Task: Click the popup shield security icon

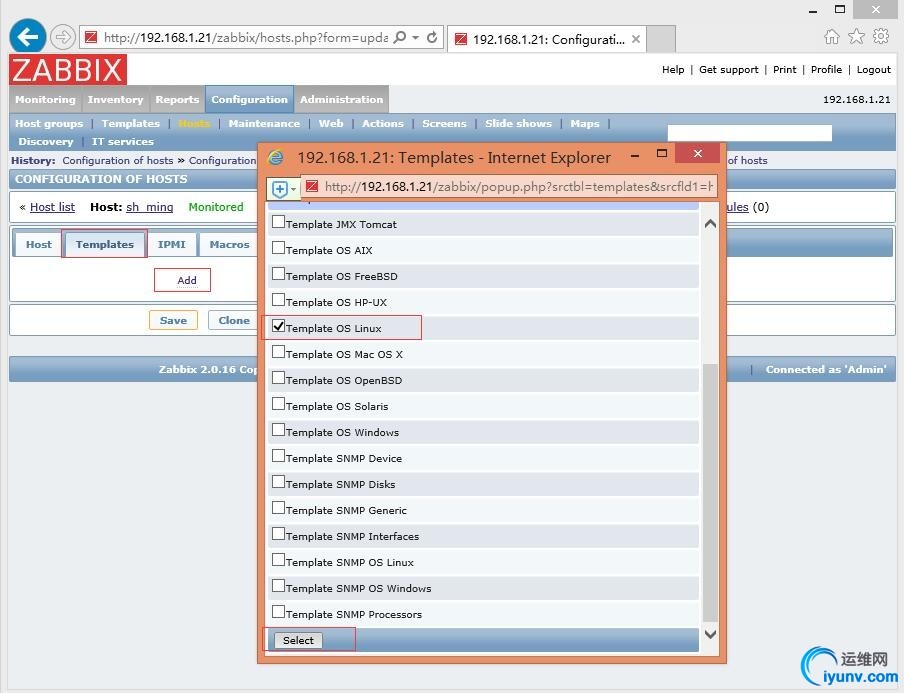Action: (x=279, y=189)
